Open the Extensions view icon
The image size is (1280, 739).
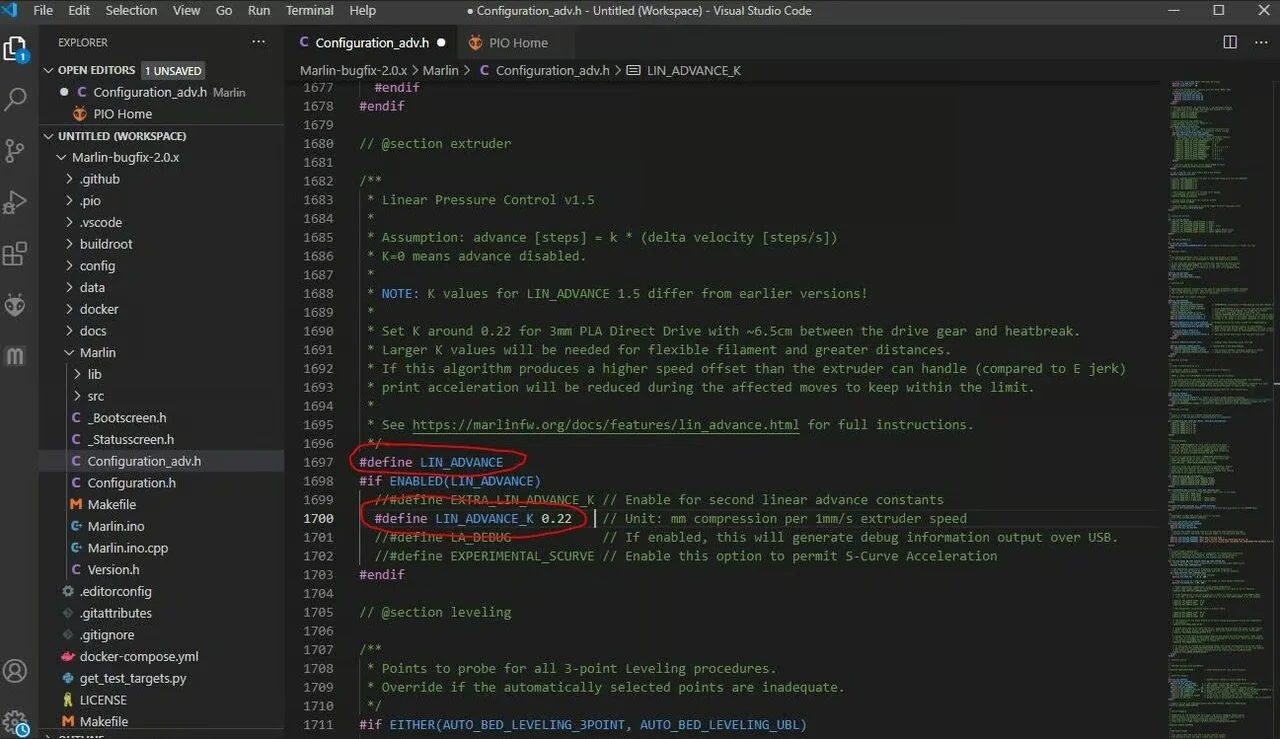pos(15,254)
